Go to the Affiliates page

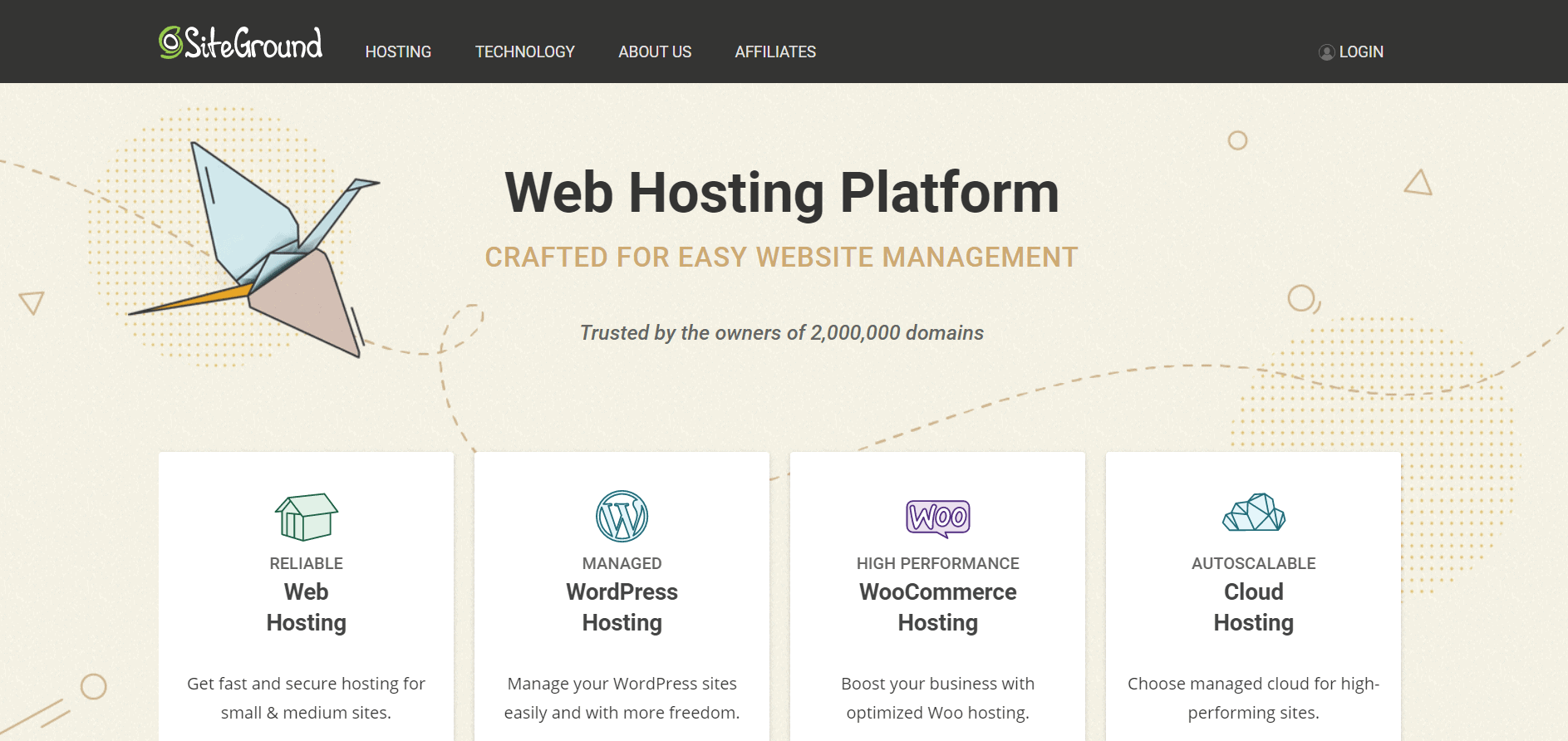coord(775,52)
